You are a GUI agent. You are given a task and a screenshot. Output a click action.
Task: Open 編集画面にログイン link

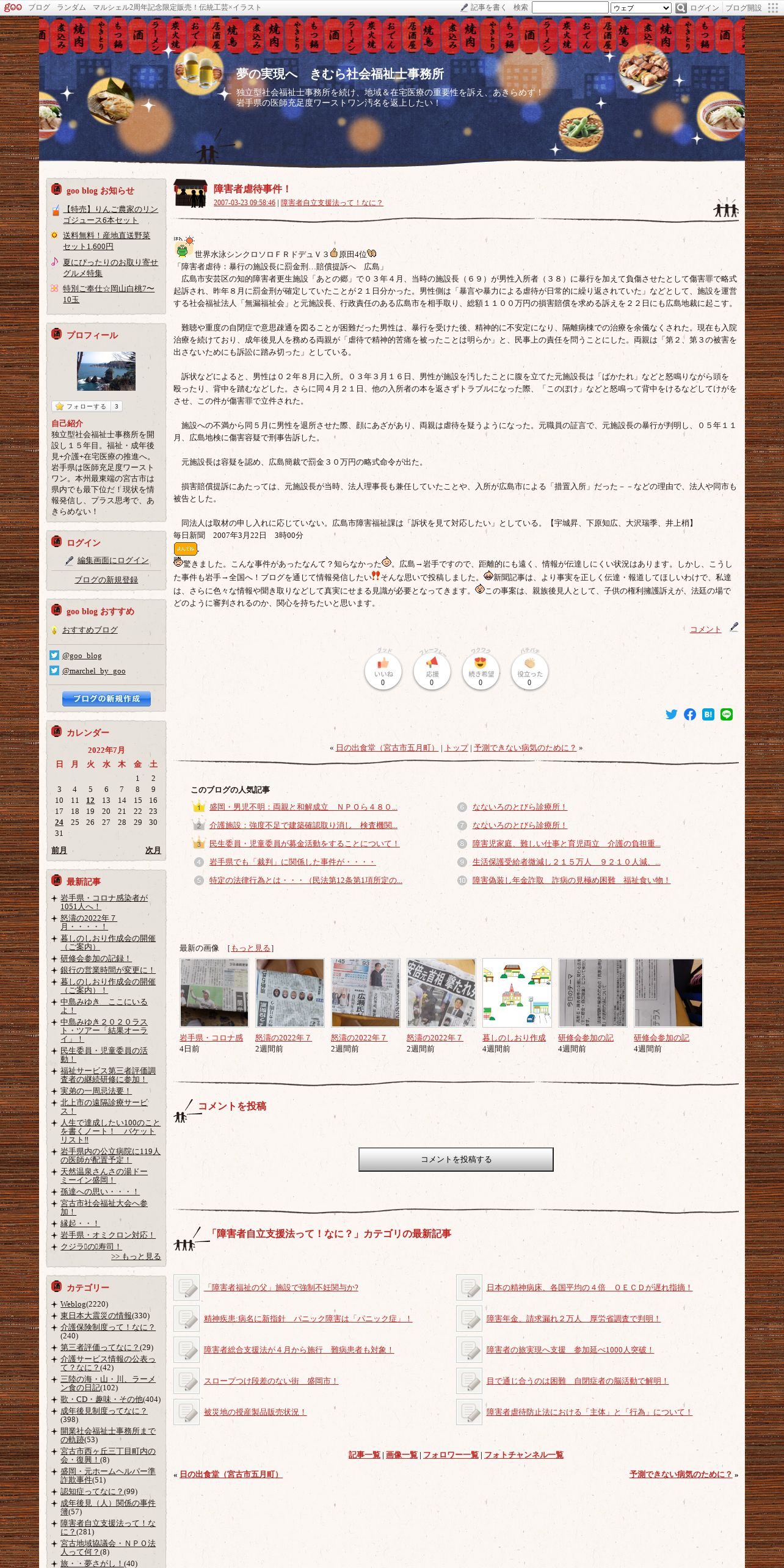[x=113, y=561]
